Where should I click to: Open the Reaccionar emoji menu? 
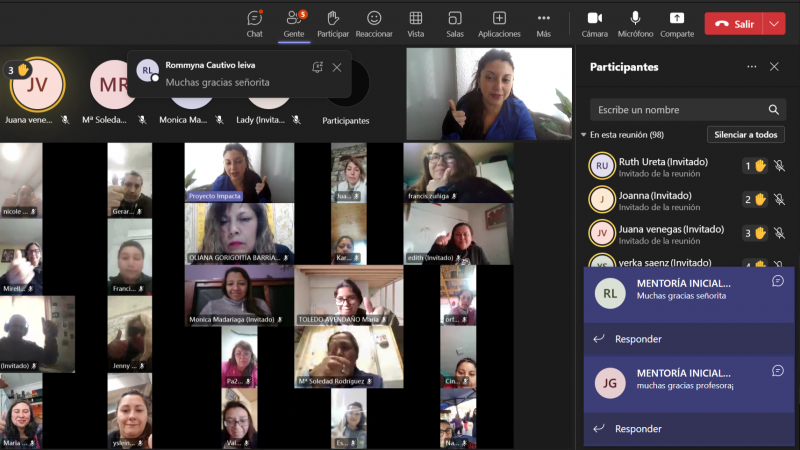pos(374,23)
